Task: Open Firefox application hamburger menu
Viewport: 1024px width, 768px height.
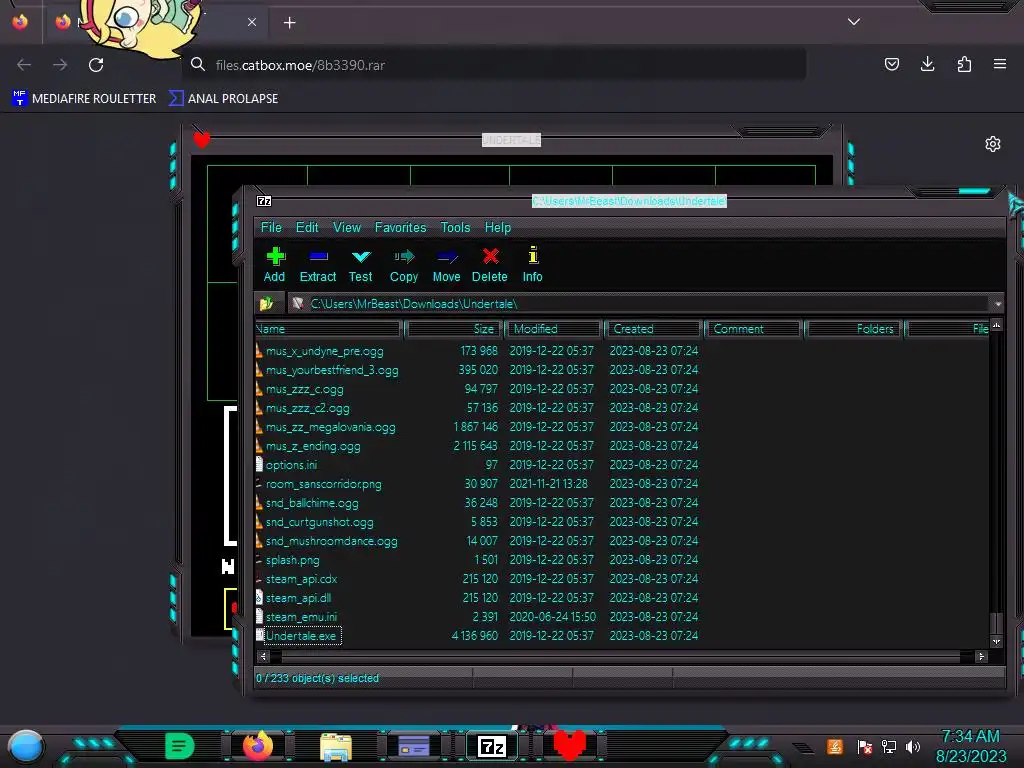Action: [1000, 64]
